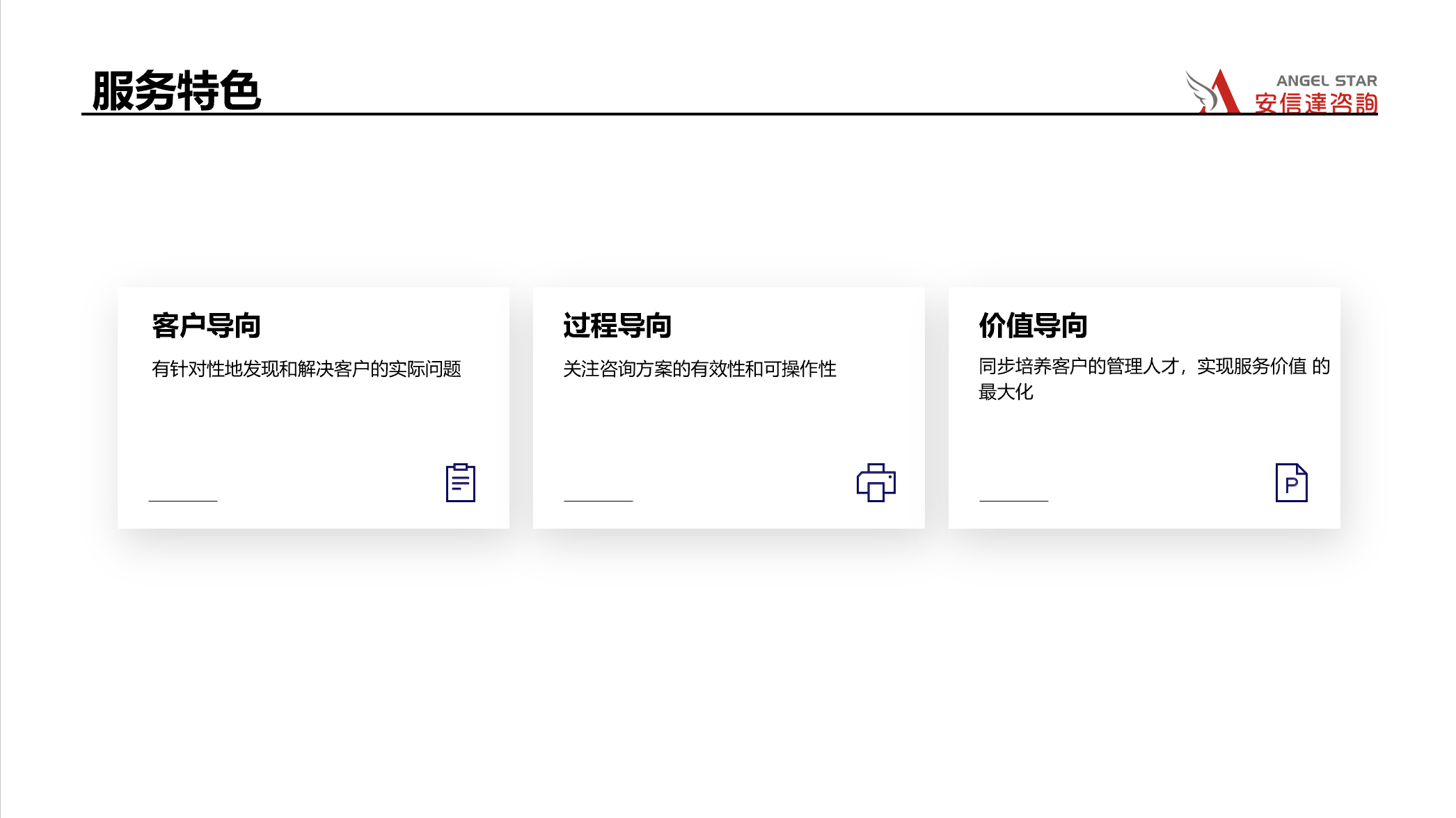
Task: Click the ANGEL STAR logo text
Action: [1327, 81]
